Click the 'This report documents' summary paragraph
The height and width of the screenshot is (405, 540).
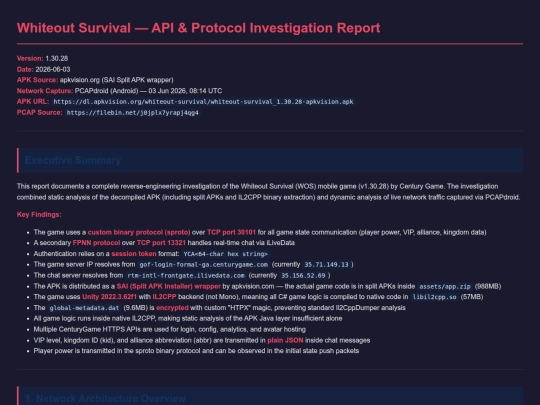click(268, 192)
